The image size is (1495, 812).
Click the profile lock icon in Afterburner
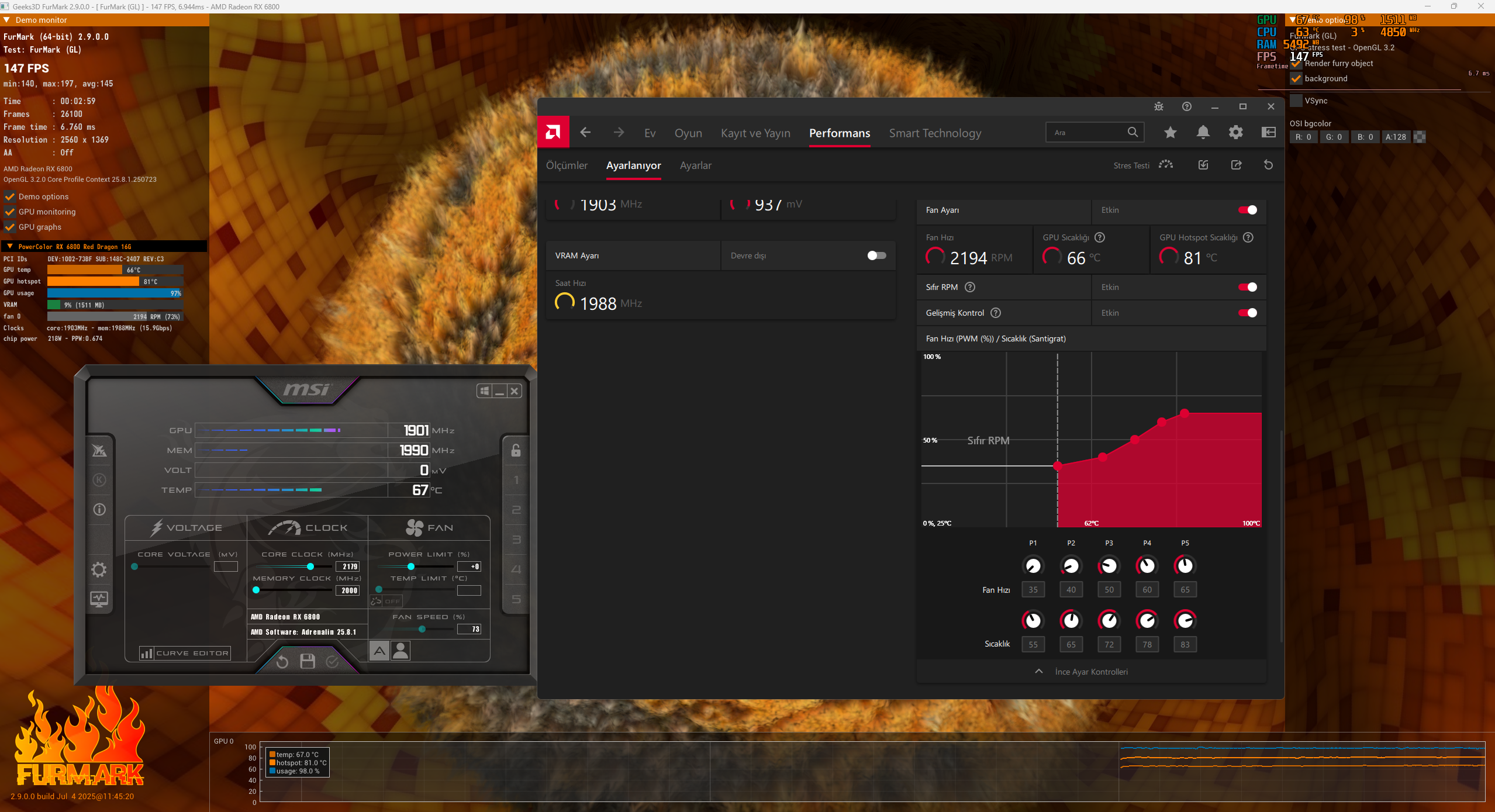click(516, 450)
